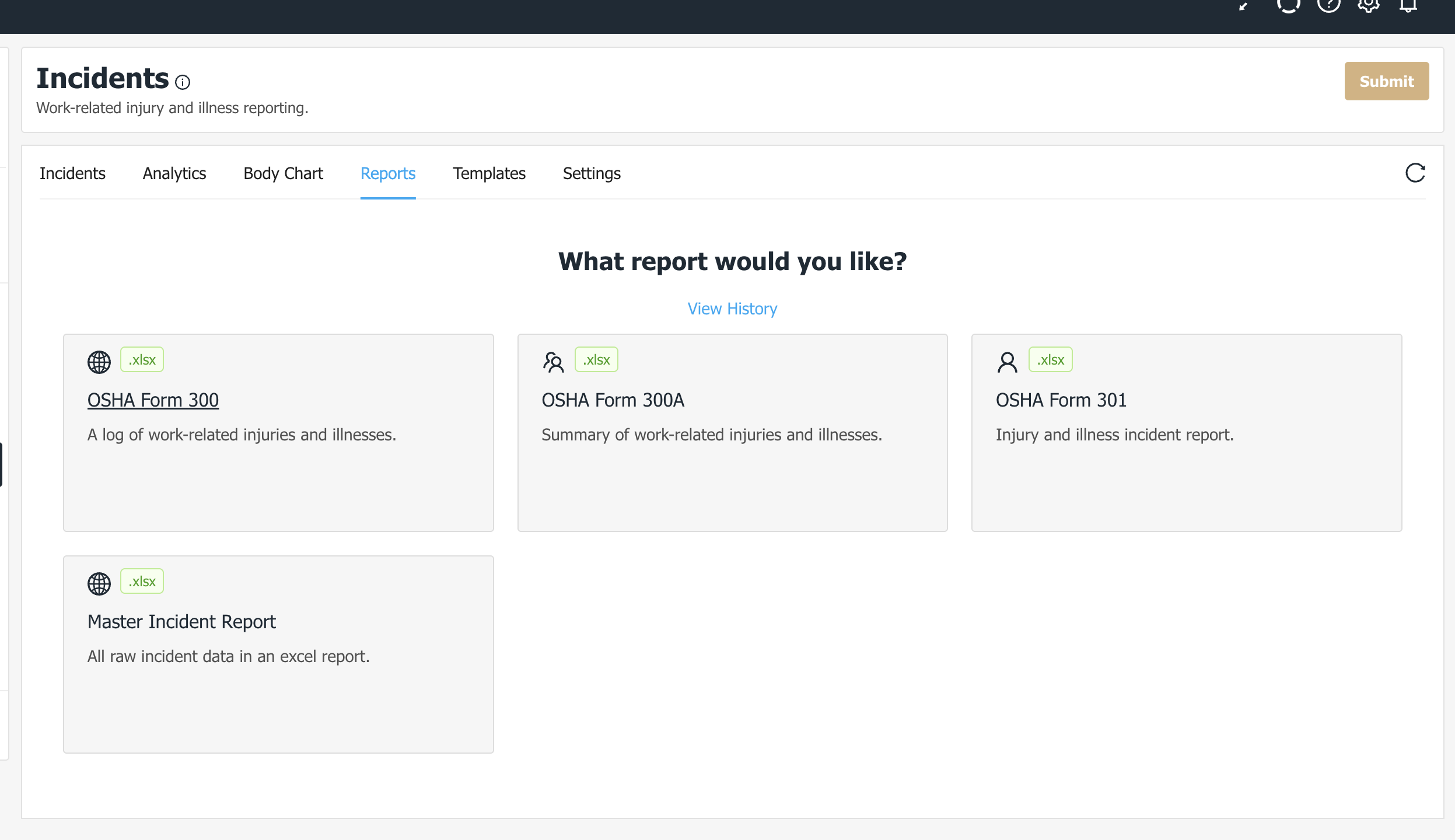Screen dimensions: 1455x840
Task: Click the help question mark icon
Action: point(1328,5)
